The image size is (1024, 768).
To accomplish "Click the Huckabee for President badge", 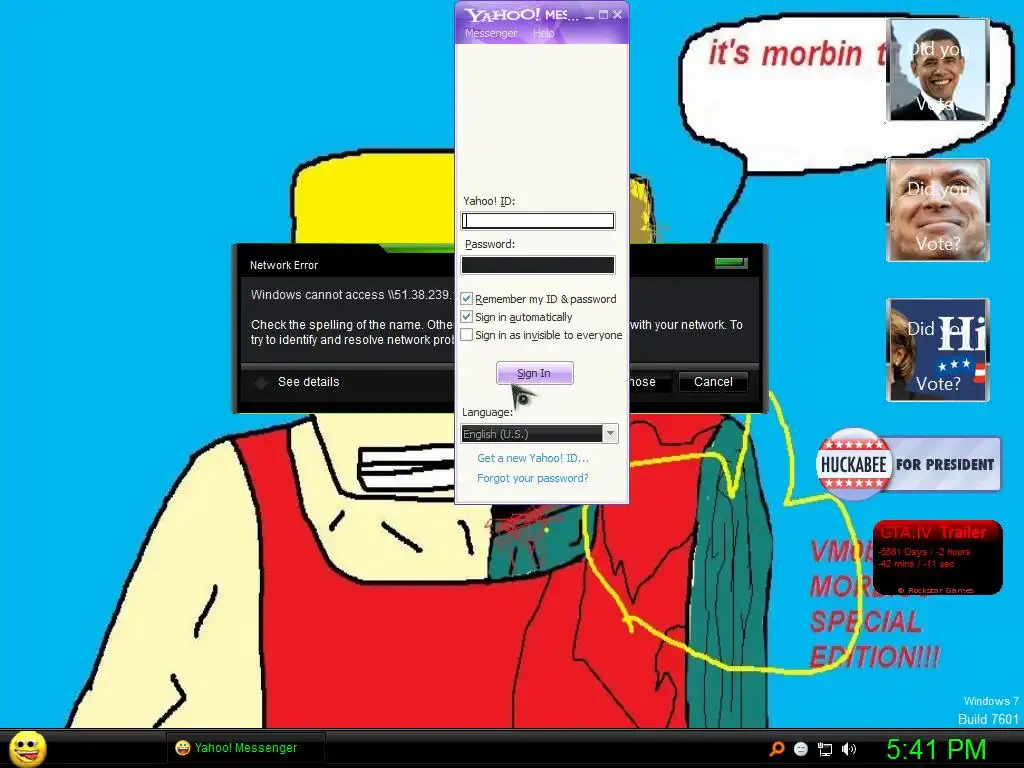I will pyautogui.click(x=908, y=464).
